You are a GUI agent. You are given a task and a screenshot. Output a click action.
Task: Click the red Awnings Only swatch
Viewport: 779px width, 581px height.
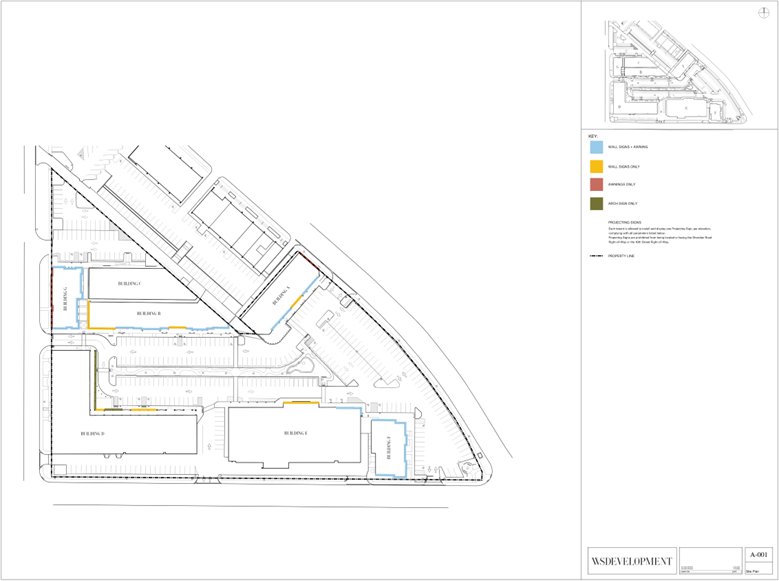point(597,185)
